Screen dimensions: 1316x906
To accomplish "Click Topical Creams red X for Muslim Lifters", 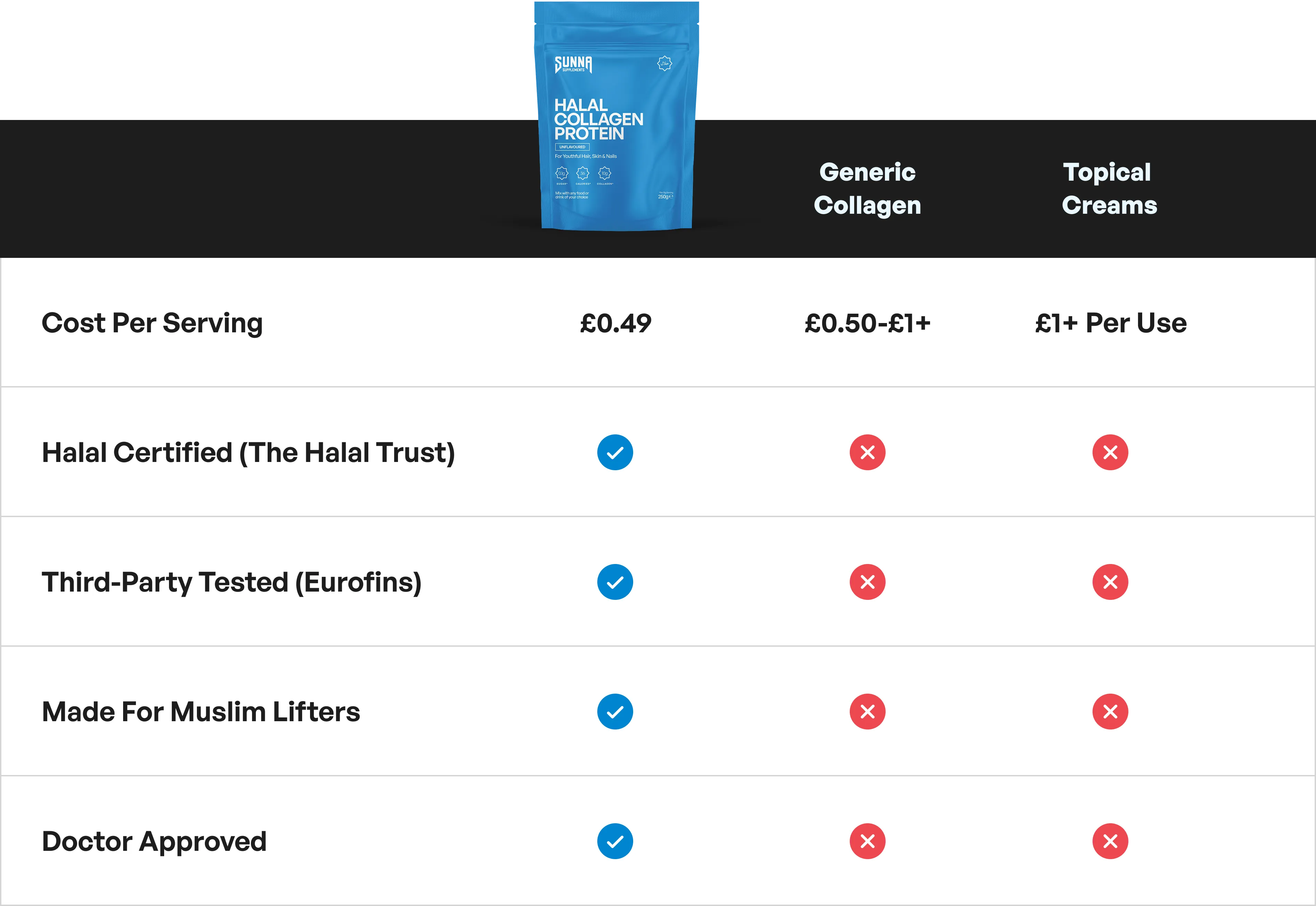I will coord(1110,711).
